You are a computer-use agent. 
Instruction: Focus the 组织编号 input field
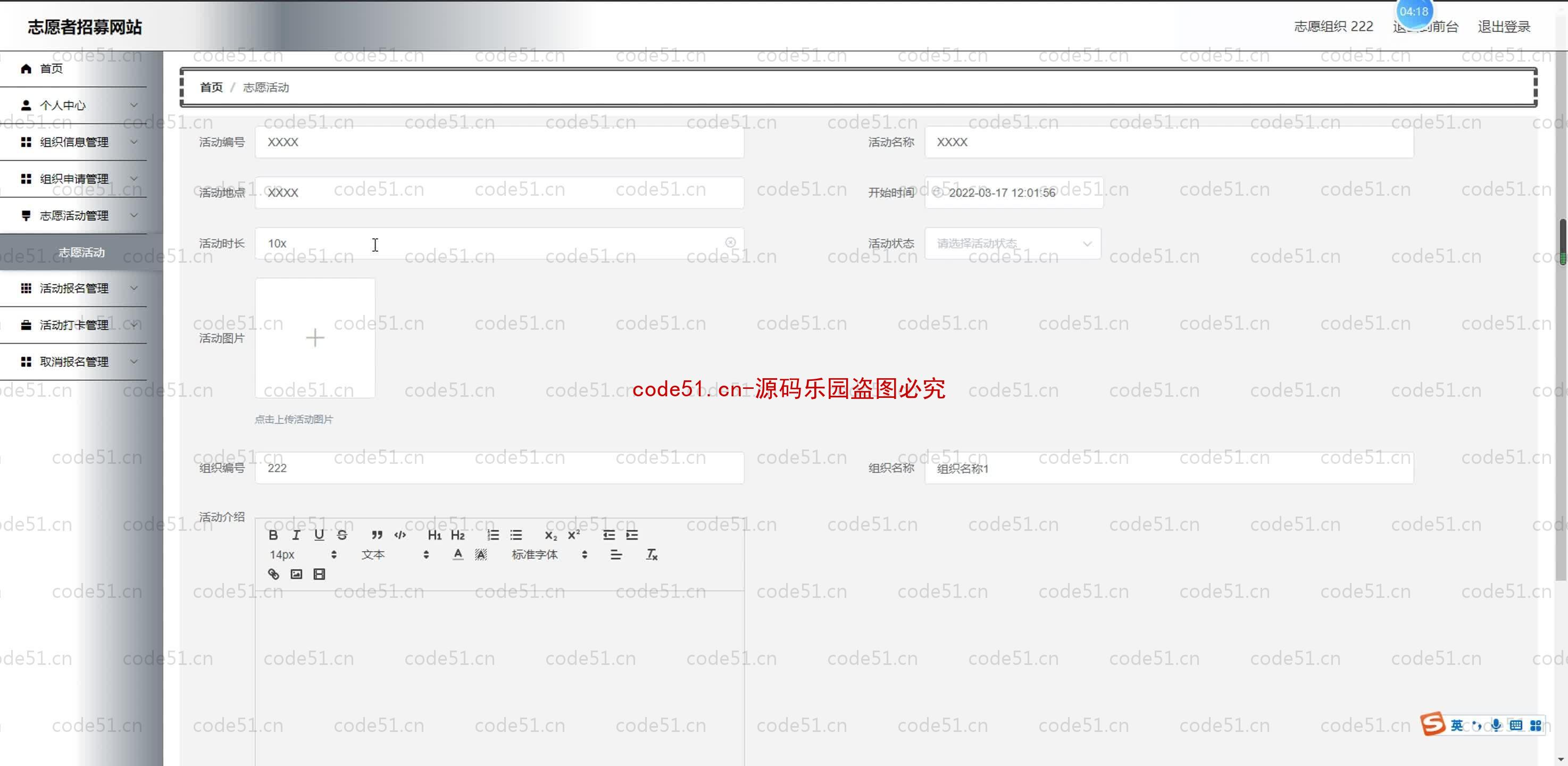(x=499, y=468)
